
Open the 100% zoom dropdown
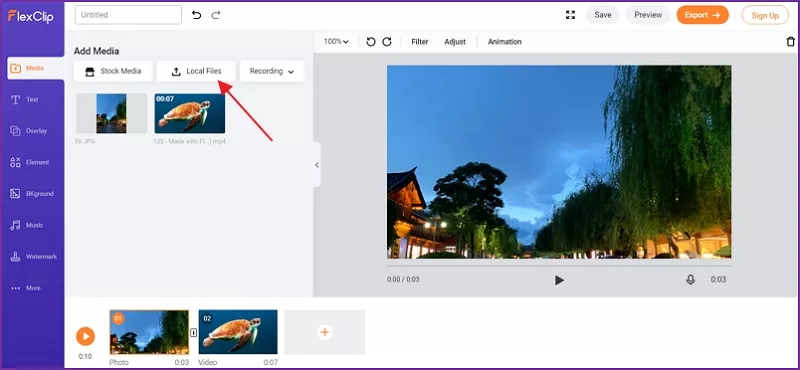coord(336,42)
